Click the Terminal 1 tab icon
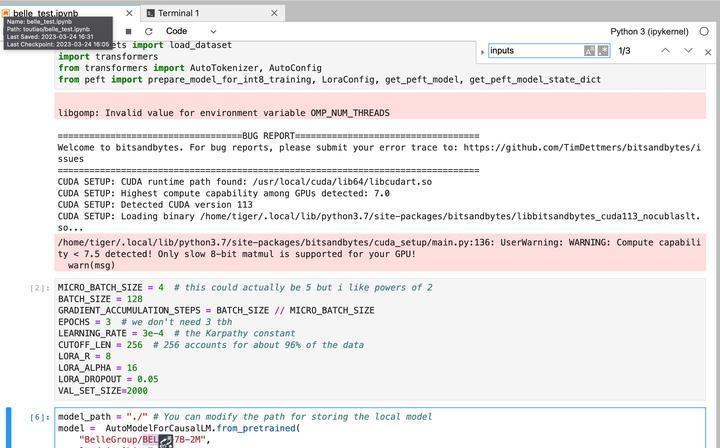The image size is (720, 448). click(150, 13)
